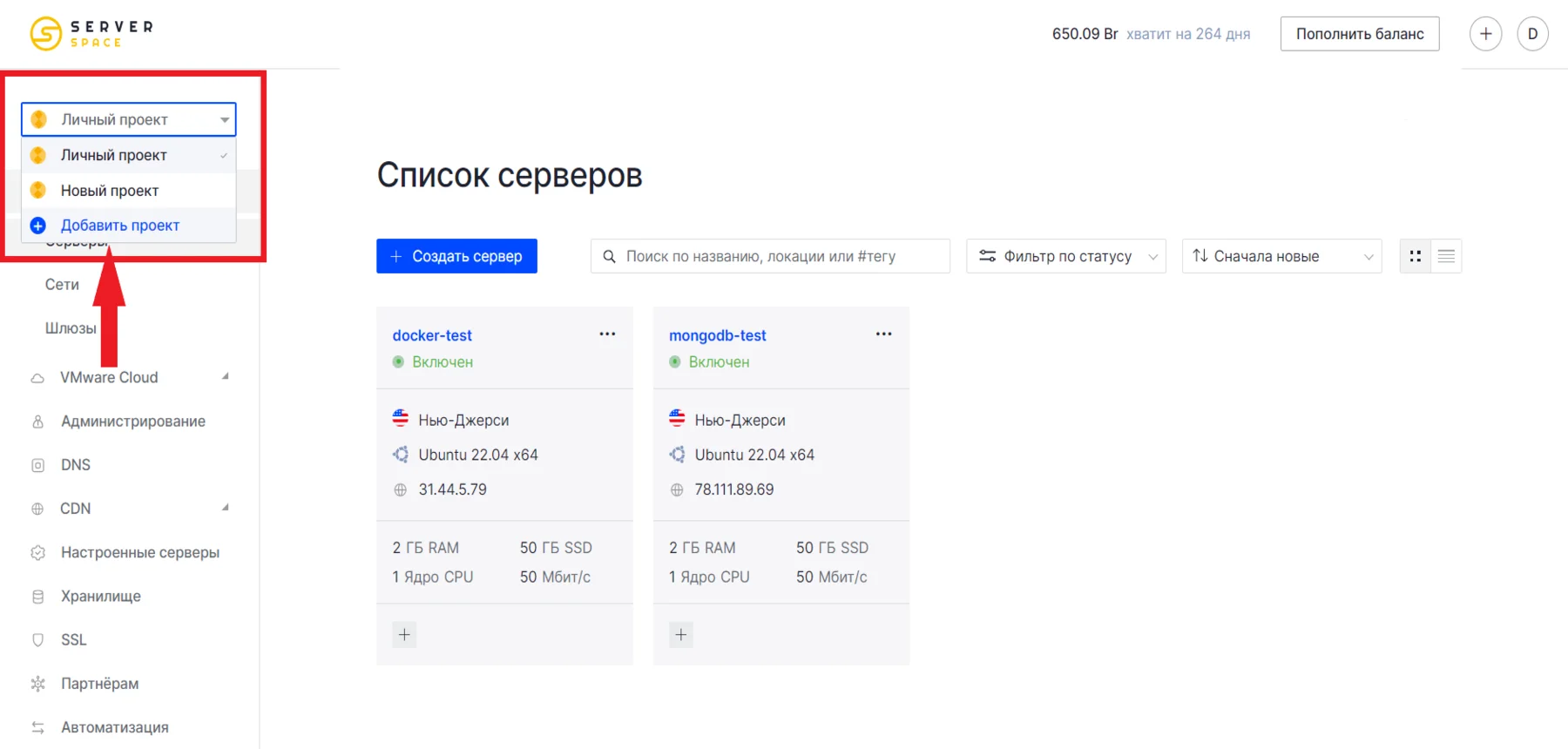Open Шлюзы in the sidebar
1568x749 pixels.
tap(71, 328)
